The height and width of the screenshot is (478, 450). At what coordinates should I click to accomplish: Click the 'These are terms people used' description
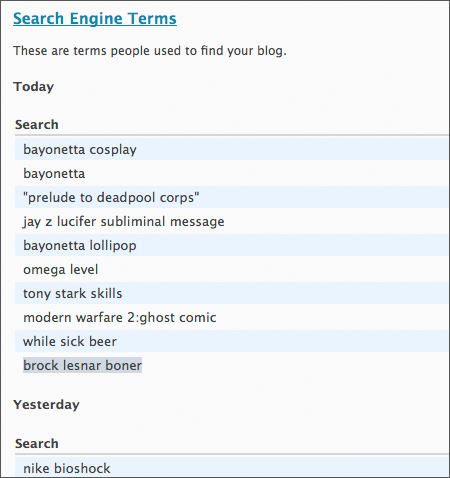point(150,51)
